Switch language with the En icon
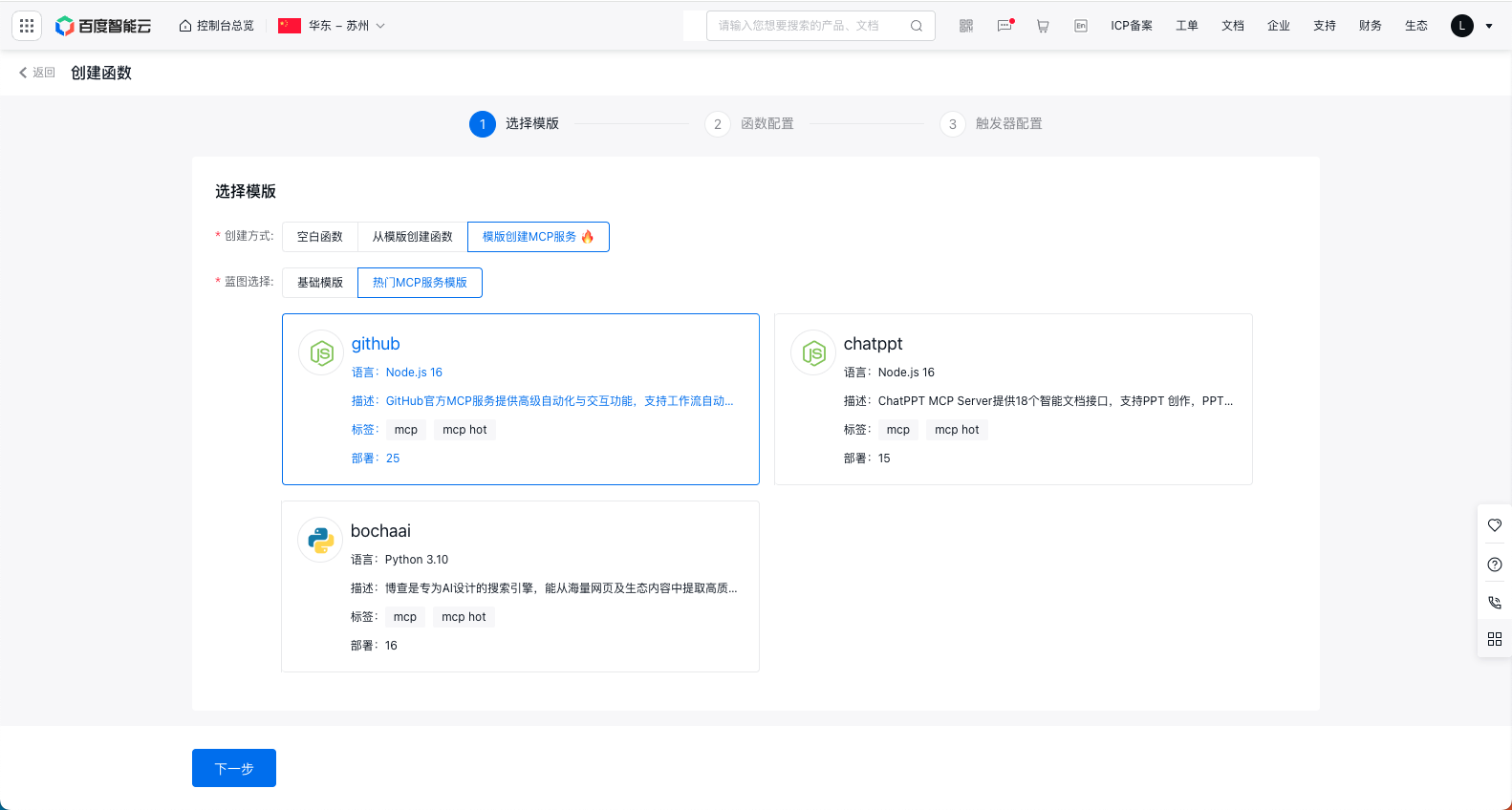The height and width of the screenshot is (810, 1512). coord(1081,26)
